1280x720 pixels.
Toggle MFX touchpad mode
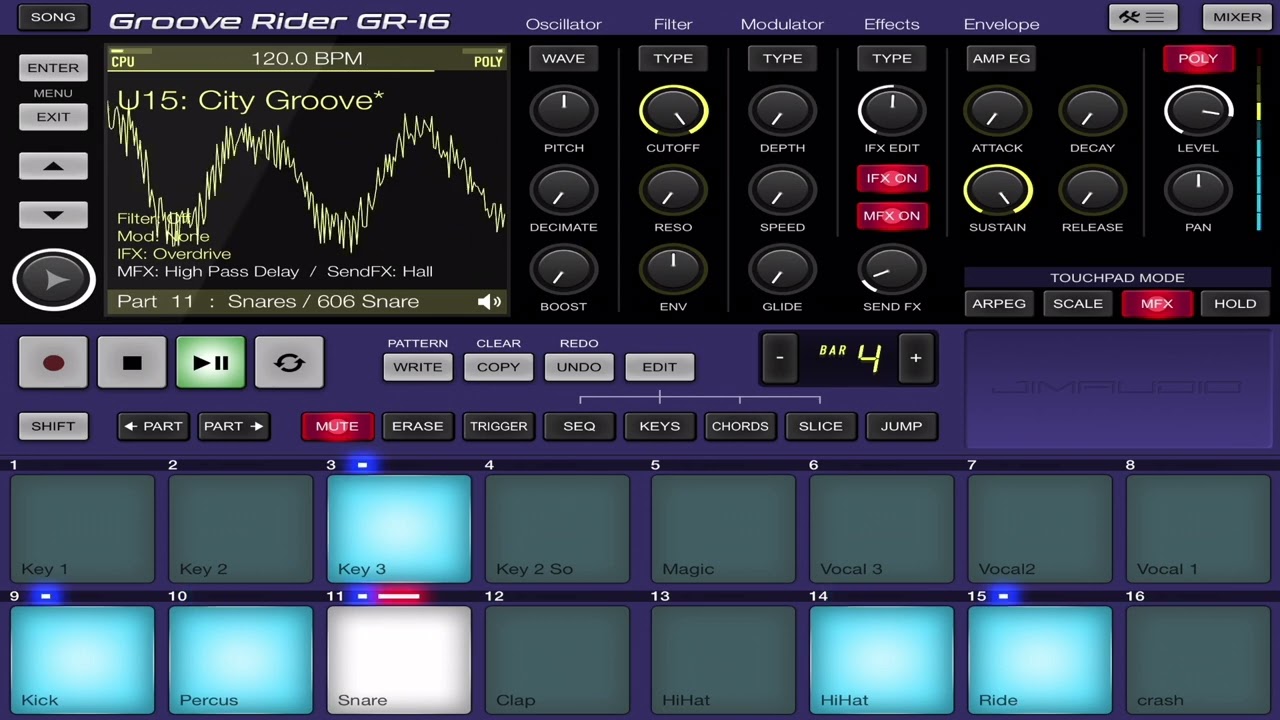(1157, 304)
